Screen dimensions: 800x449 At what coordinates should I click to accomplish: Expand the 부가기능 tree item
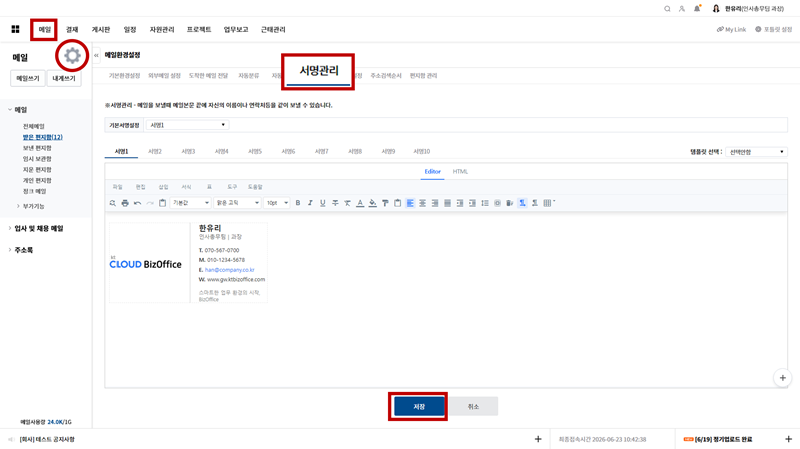coord(18,206)
